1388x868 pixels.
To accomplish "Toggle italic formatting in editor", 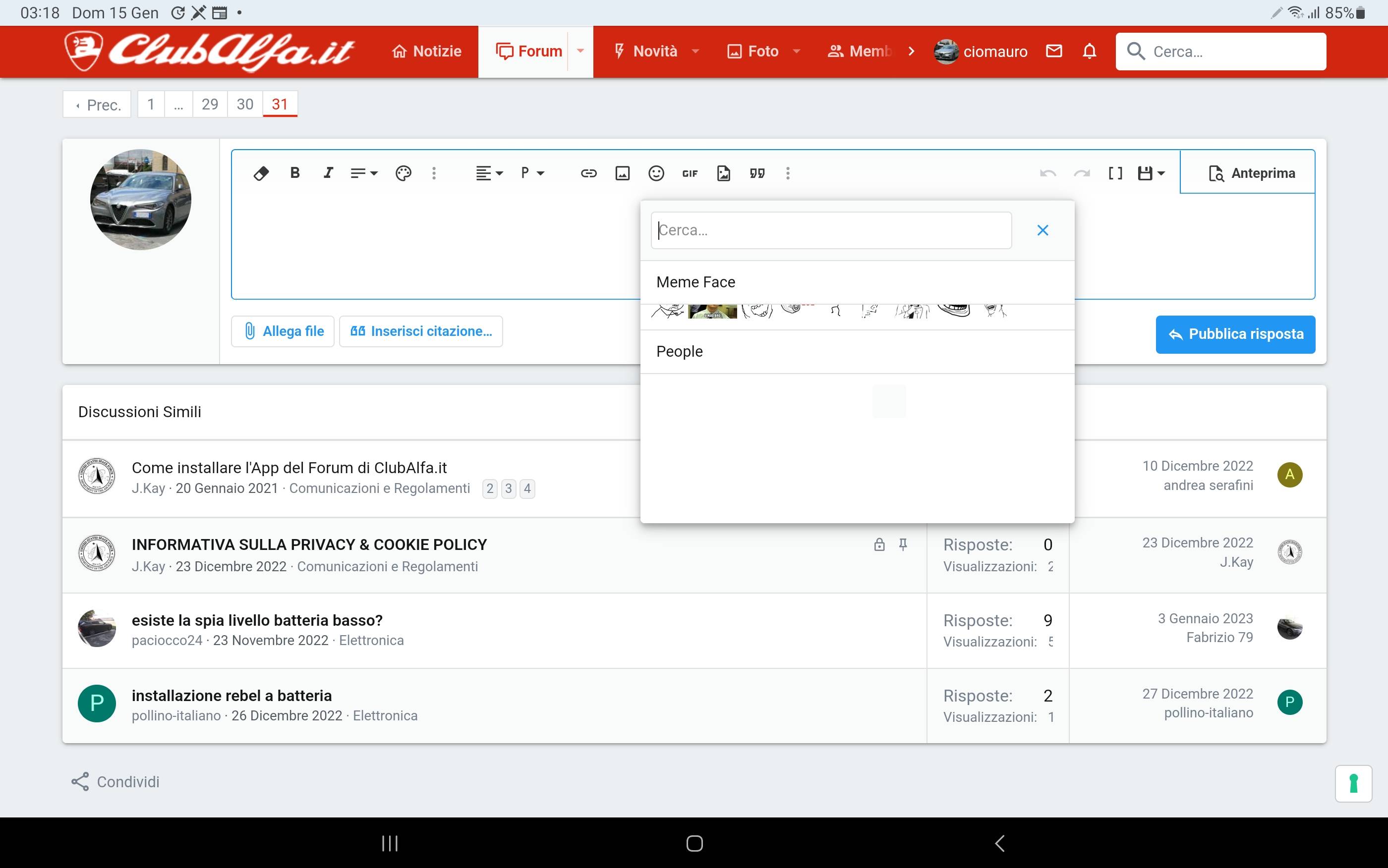I will click(328, 173).
